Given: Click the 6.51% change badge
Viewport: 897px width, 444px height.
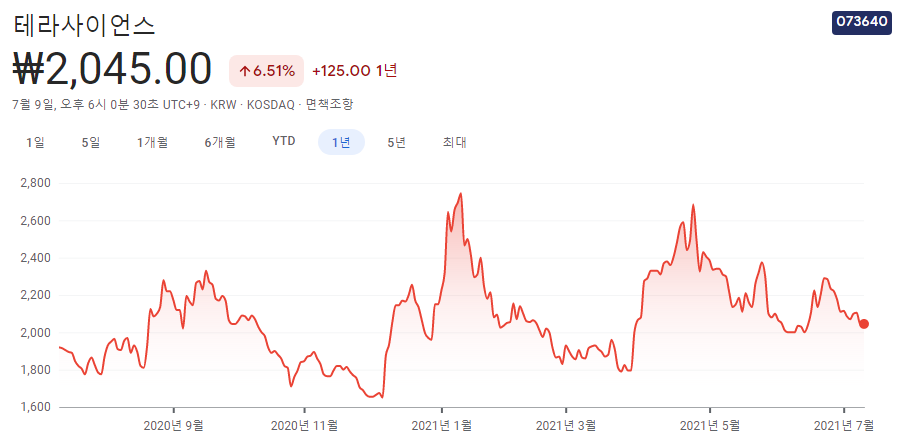Looking at the screenshot, I should point(267,71).
